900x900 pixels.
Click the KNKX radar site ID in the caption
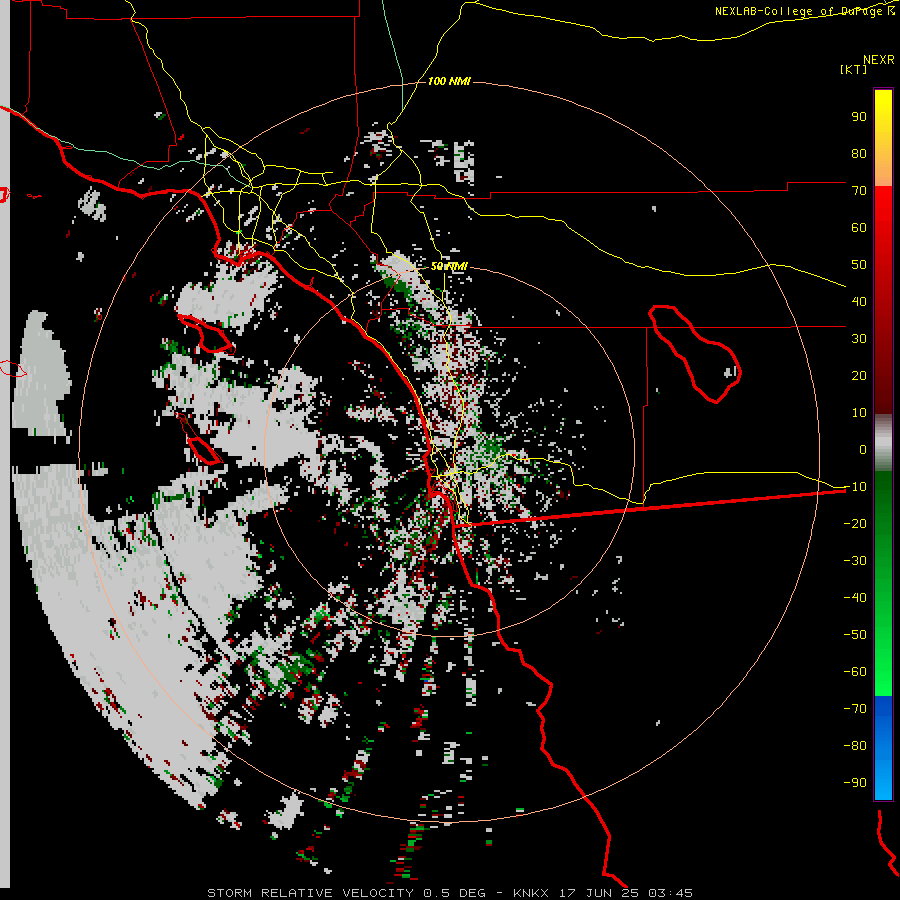[x=531, y=893]
